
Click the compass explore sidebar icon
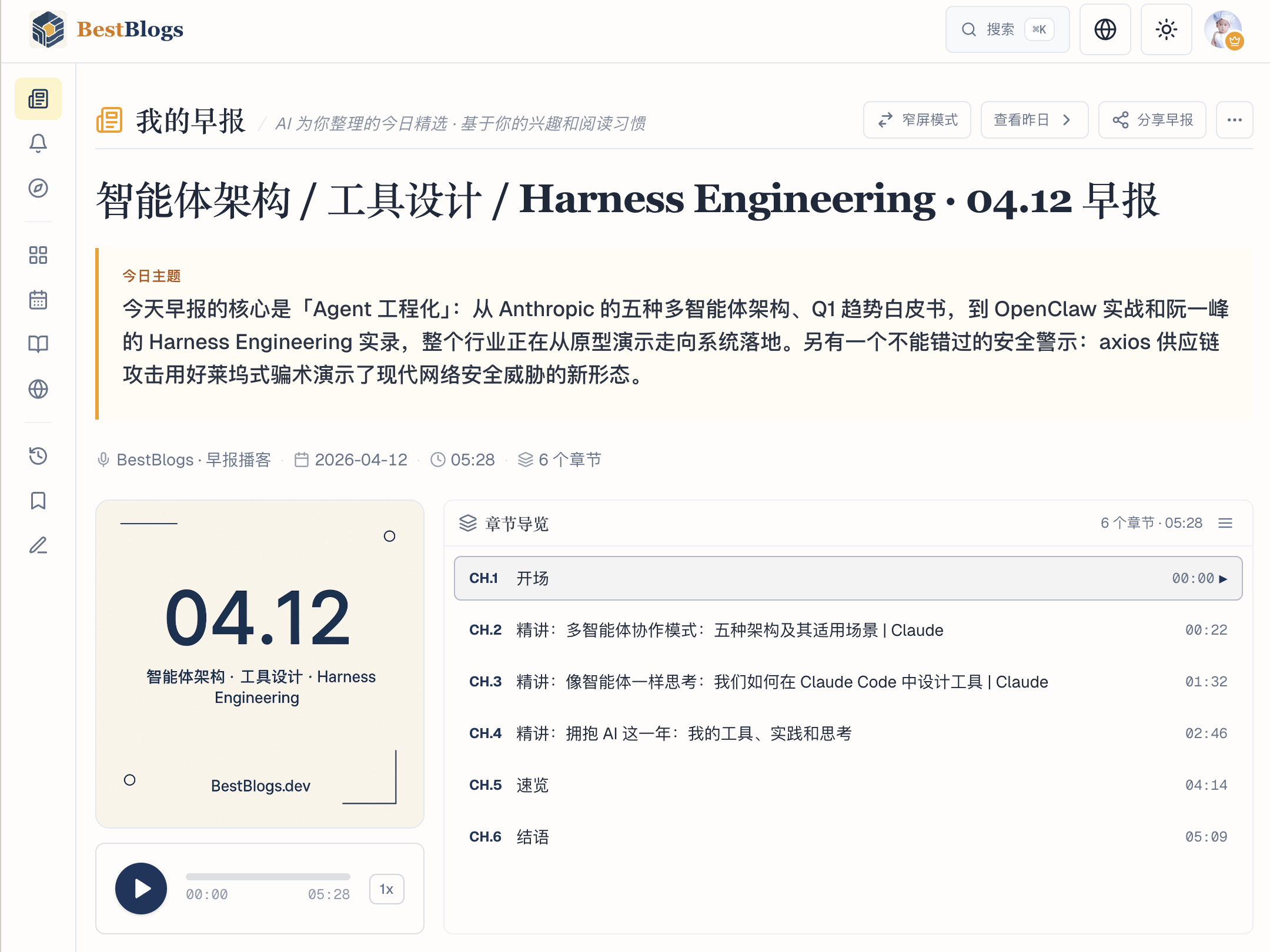(x=38, y=188)
